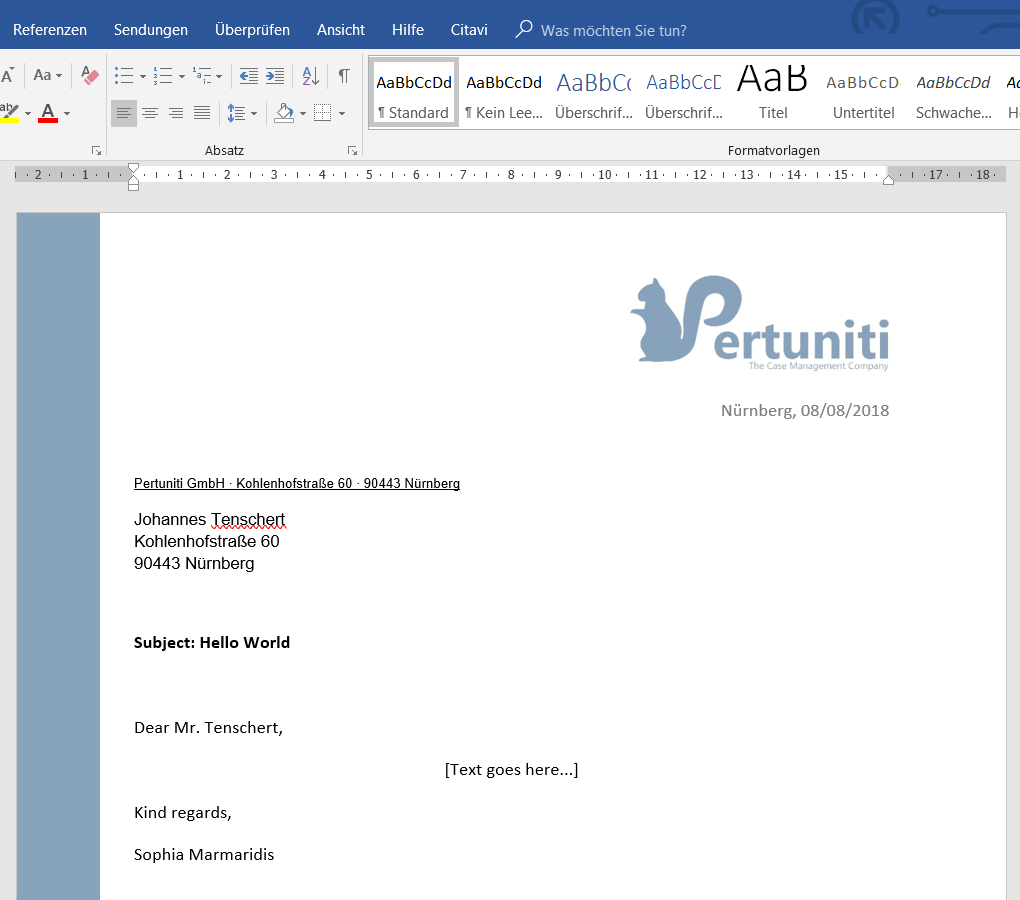Switch to the Sendungen tab
This screenshot has width=1020, height=900.
(x=151, y=30)
